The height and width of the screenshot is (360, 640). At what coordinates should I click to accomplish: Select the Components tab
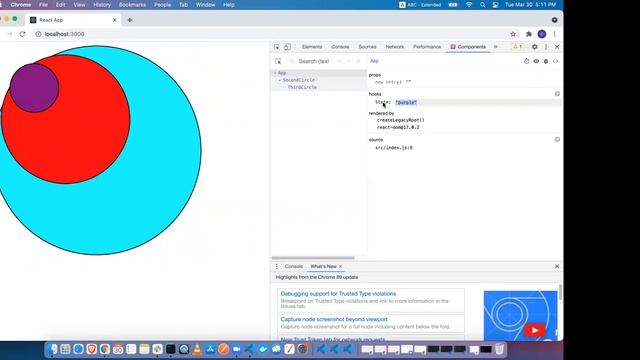468,47
